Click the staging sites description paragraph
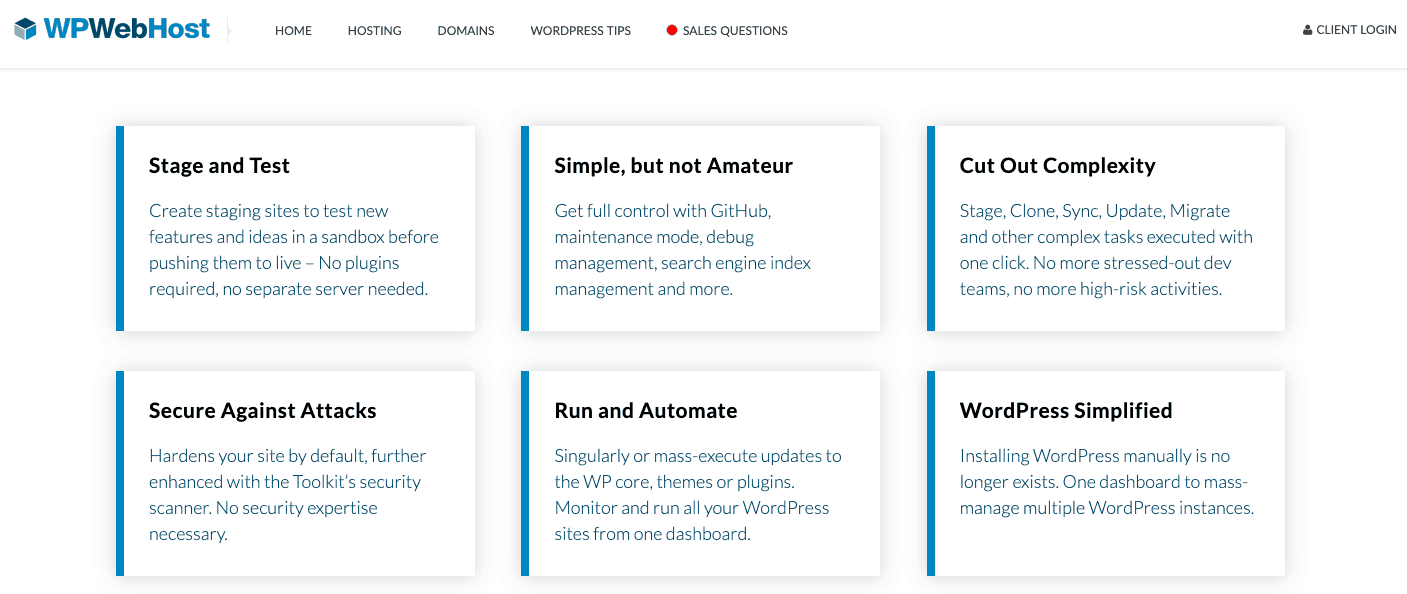This screenshot has height=594, width=1407. coord(293,250)
